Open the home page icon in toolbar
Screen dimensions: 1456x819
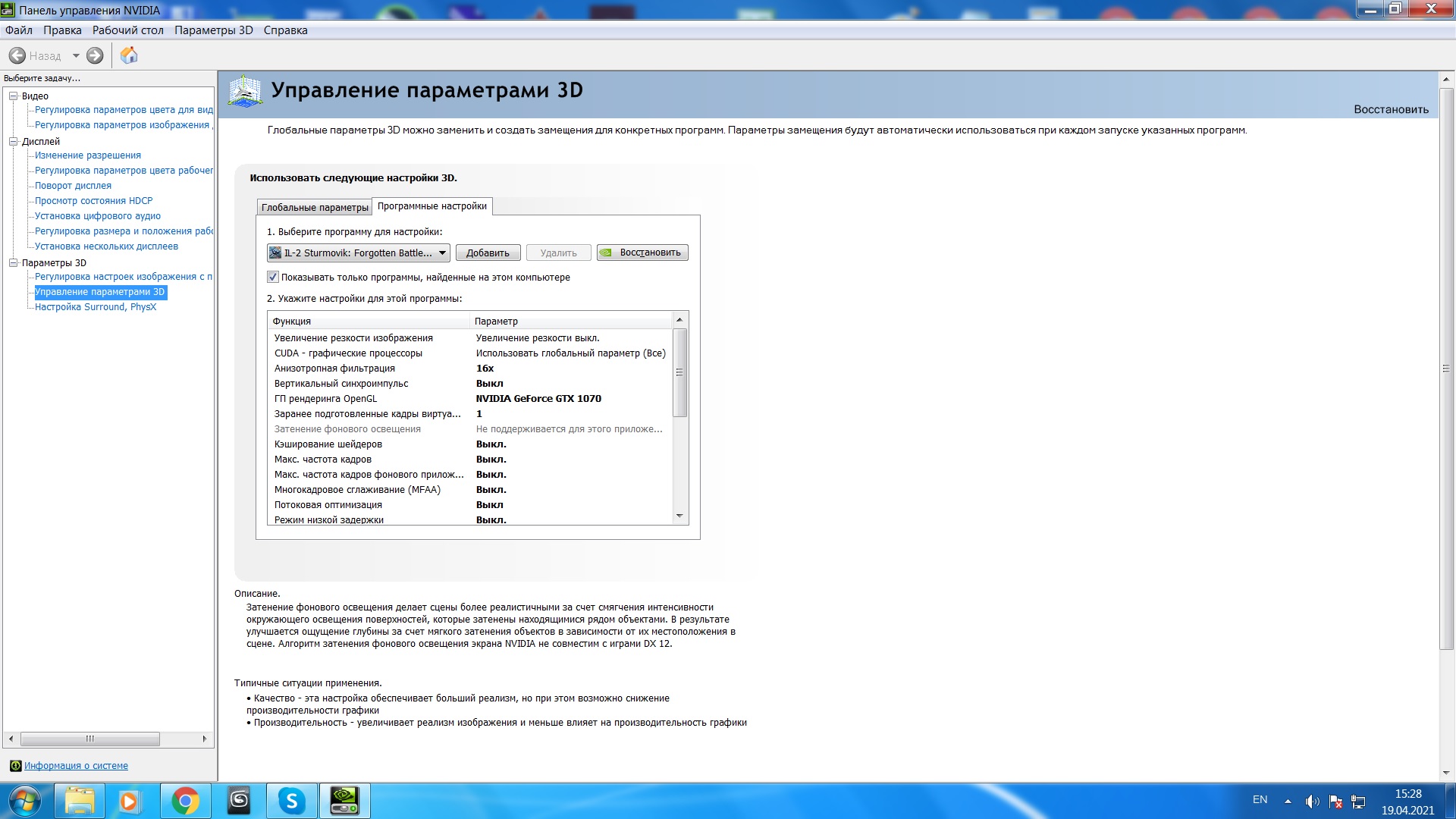(x=129, y=55)
